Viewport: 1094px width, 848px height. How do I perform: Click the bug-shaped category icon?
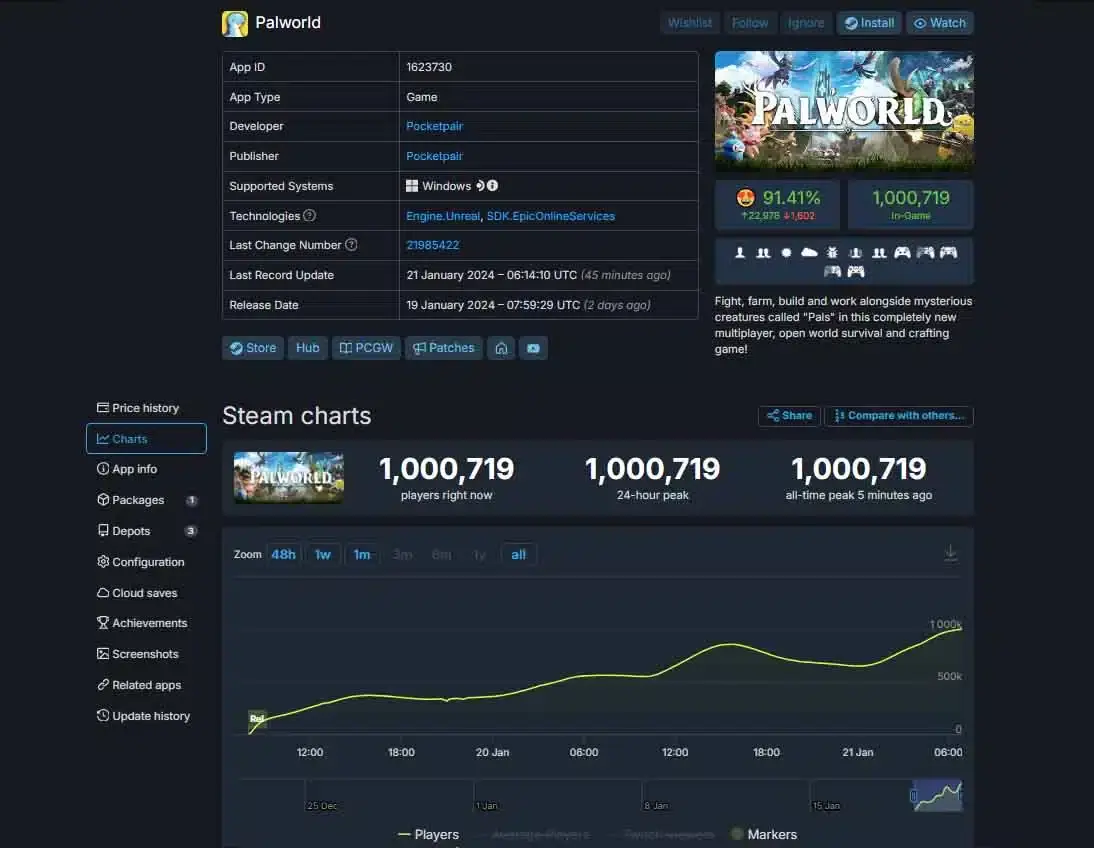tap(832, 253)
